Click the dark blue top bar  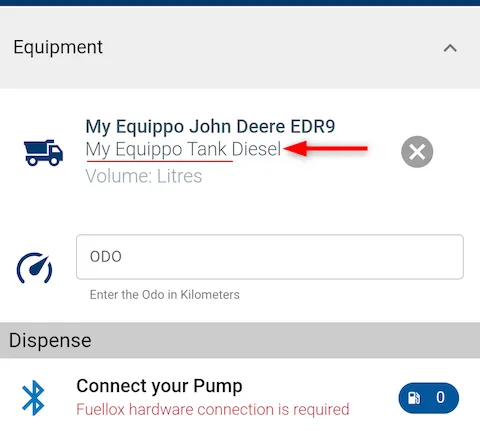(x=240, y=3)
